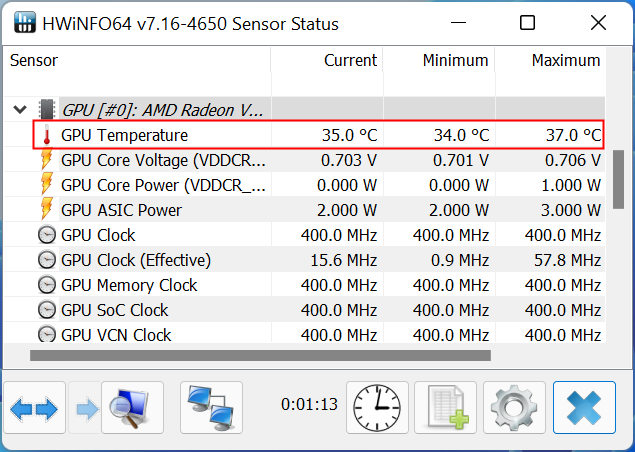This screenshot has height=452, width=635.
Task: Collapse the GPU [#0] AMD Radeon group
Action: tap(20, 109)
